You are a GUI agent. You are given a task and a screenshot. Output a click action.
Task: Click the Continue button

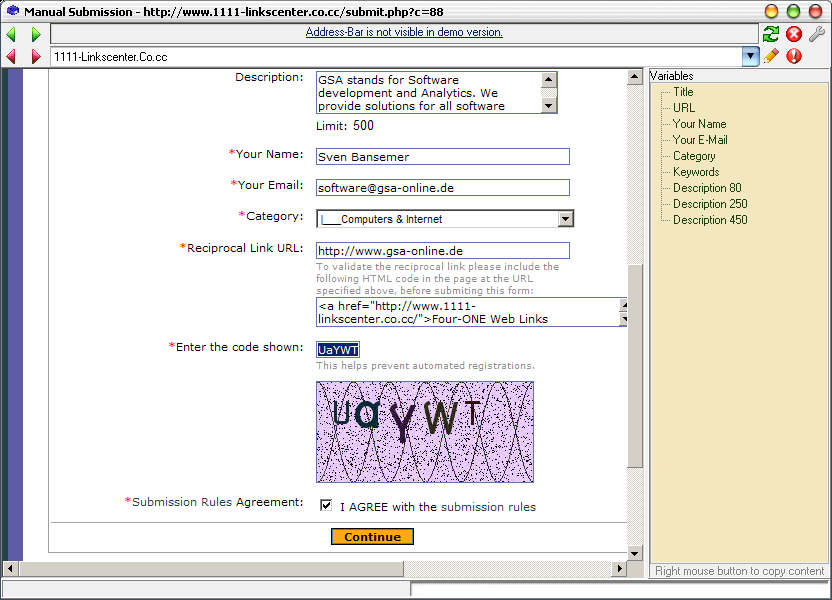(372, 536)
